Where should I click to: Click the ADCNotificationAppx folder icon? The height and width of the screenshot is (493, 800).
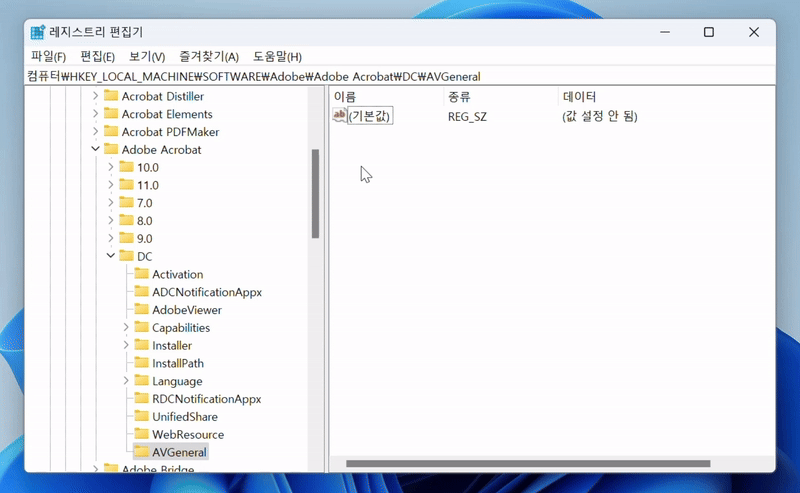(x=141, y=291)
